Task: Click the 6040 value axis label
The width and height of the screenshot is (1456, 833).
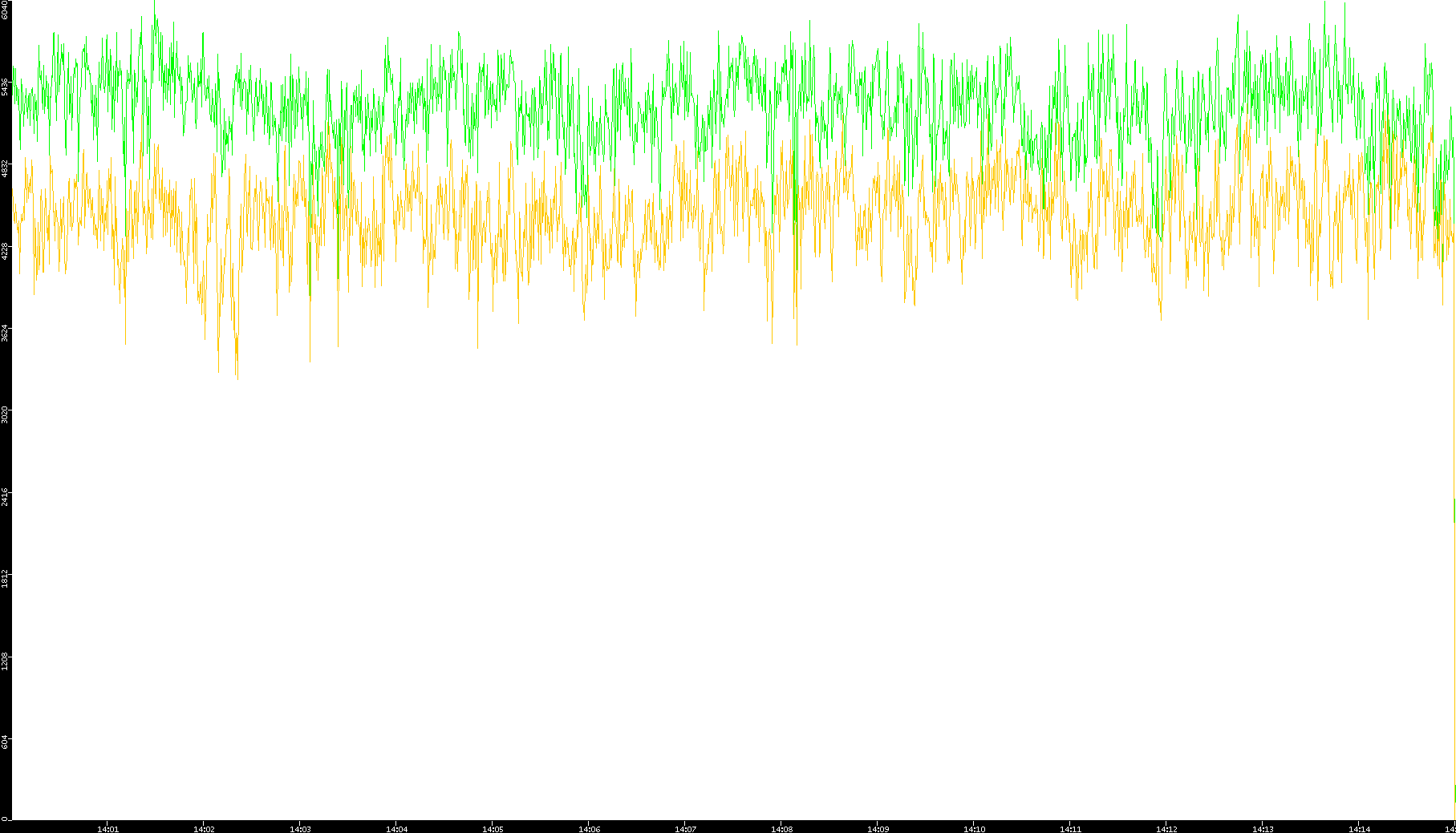Action: tap(6, 10)
